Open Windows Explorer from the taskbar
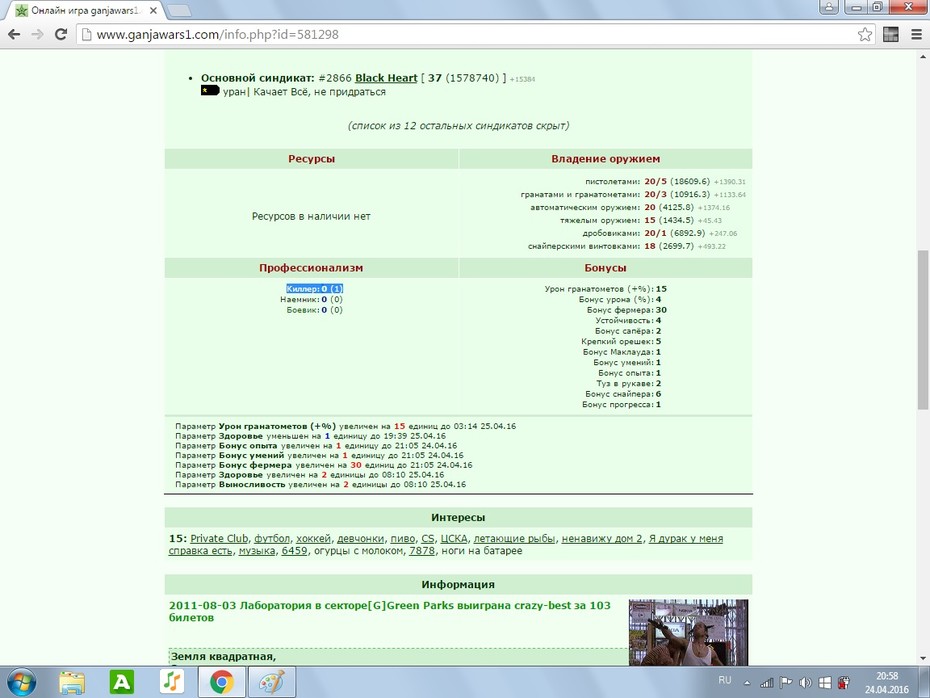Viewport: 930px width, 698px height. [72, 682]
